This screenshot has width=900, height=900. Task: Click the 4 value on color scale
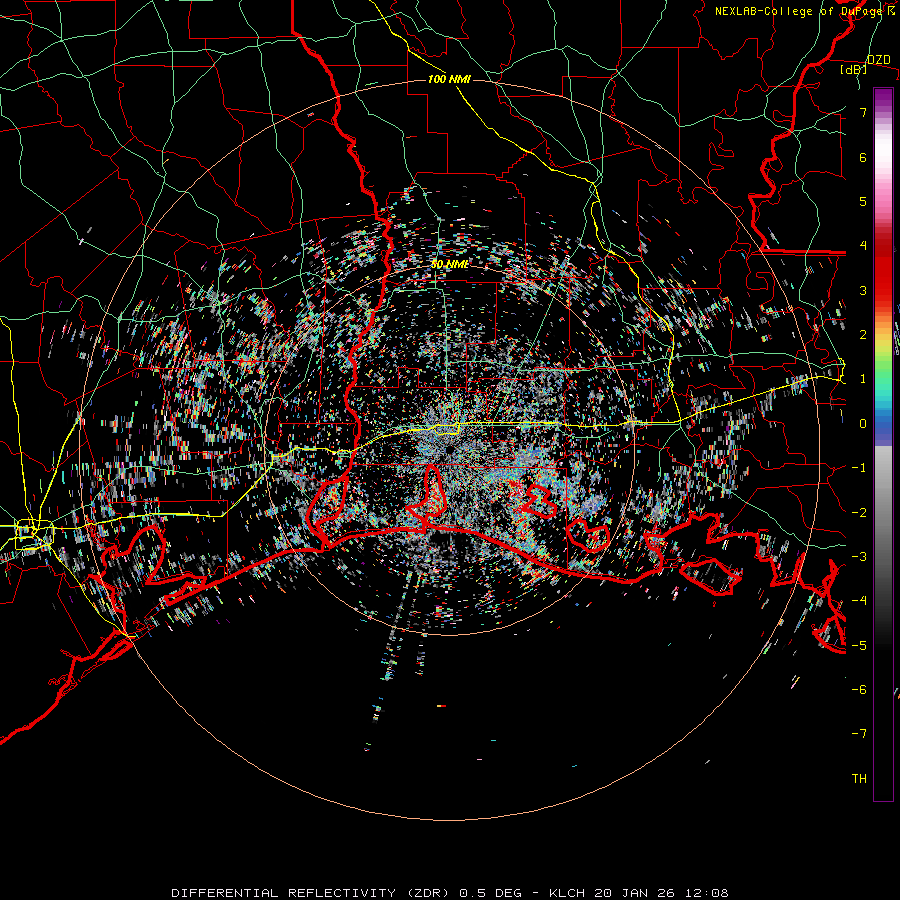[x=863, y=246]
